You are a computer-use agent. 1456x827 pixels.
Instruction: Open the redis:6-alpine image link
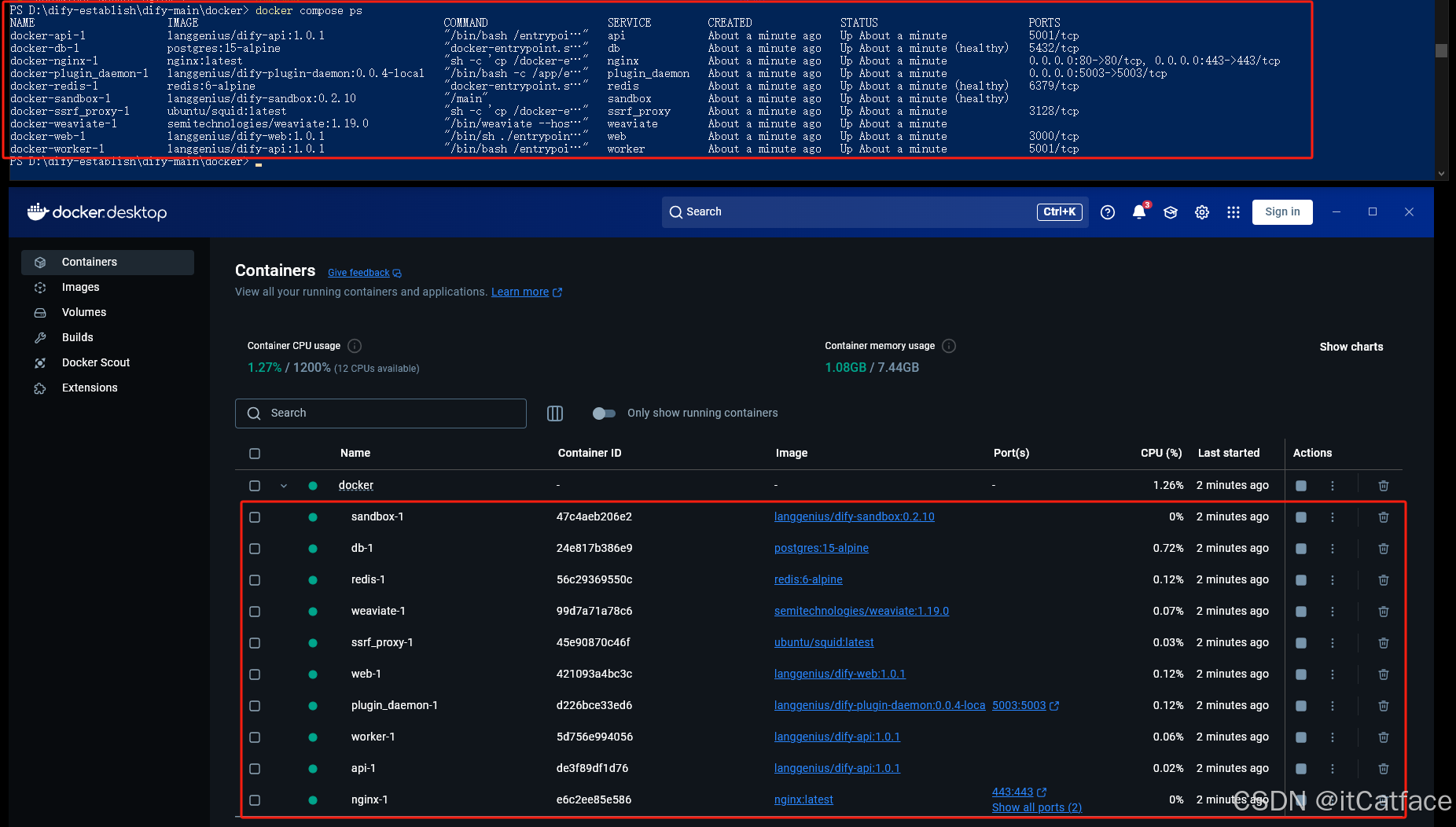(x=808, y=580)
